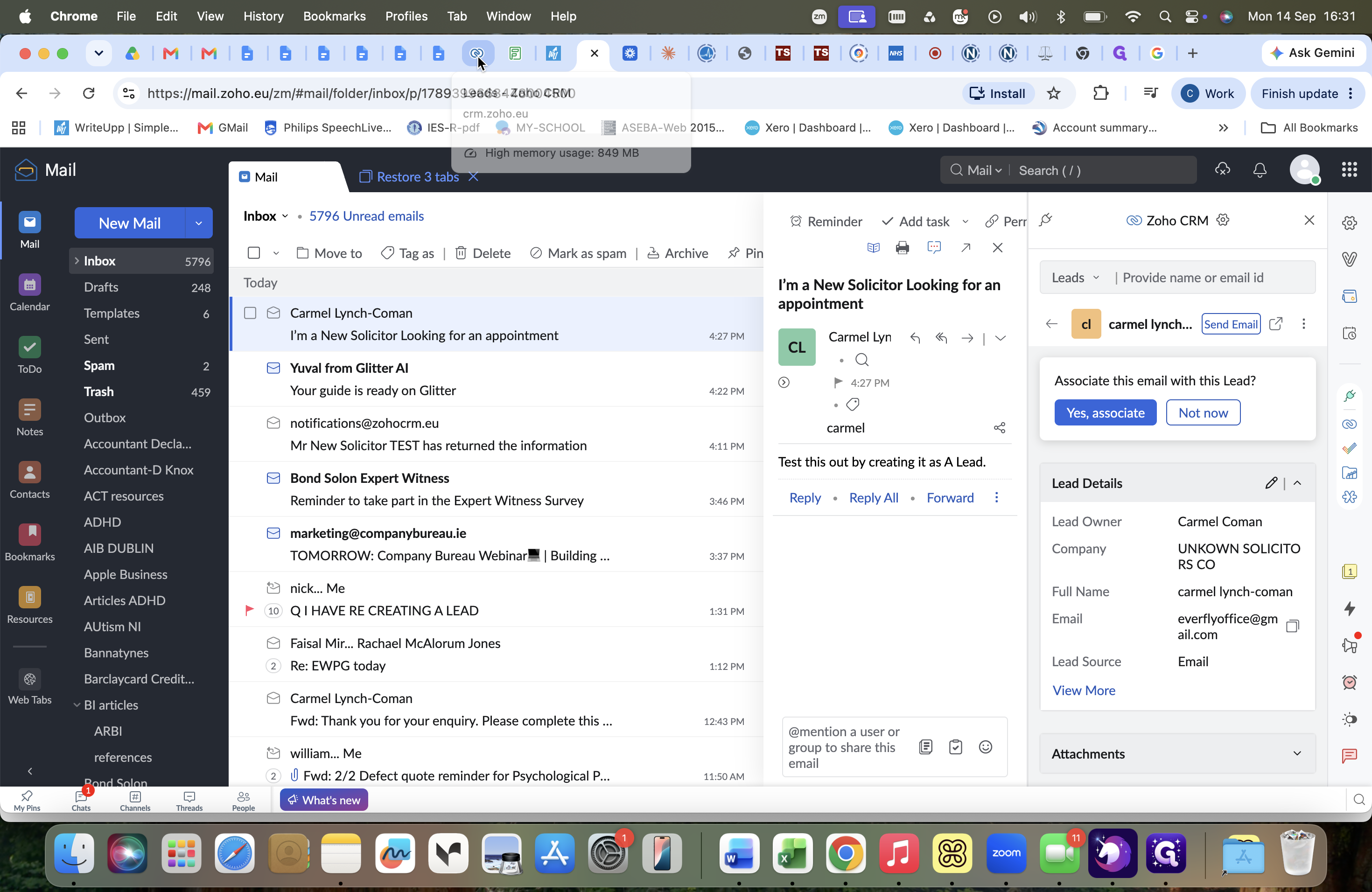
Task: Click the Reply All link
Action: click(x=873, y=497)
